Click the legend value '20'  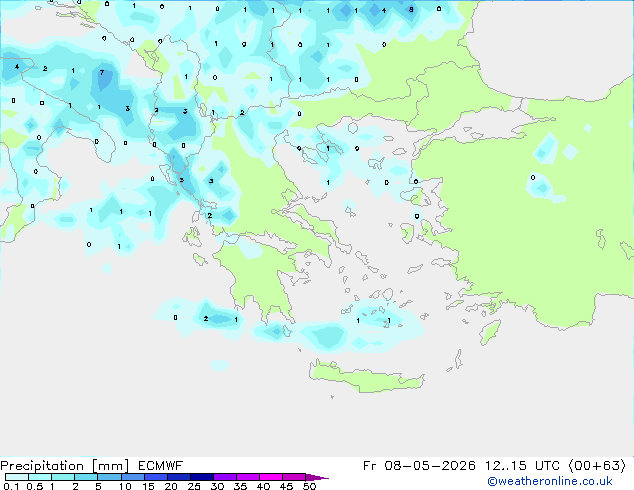(171, 486)
